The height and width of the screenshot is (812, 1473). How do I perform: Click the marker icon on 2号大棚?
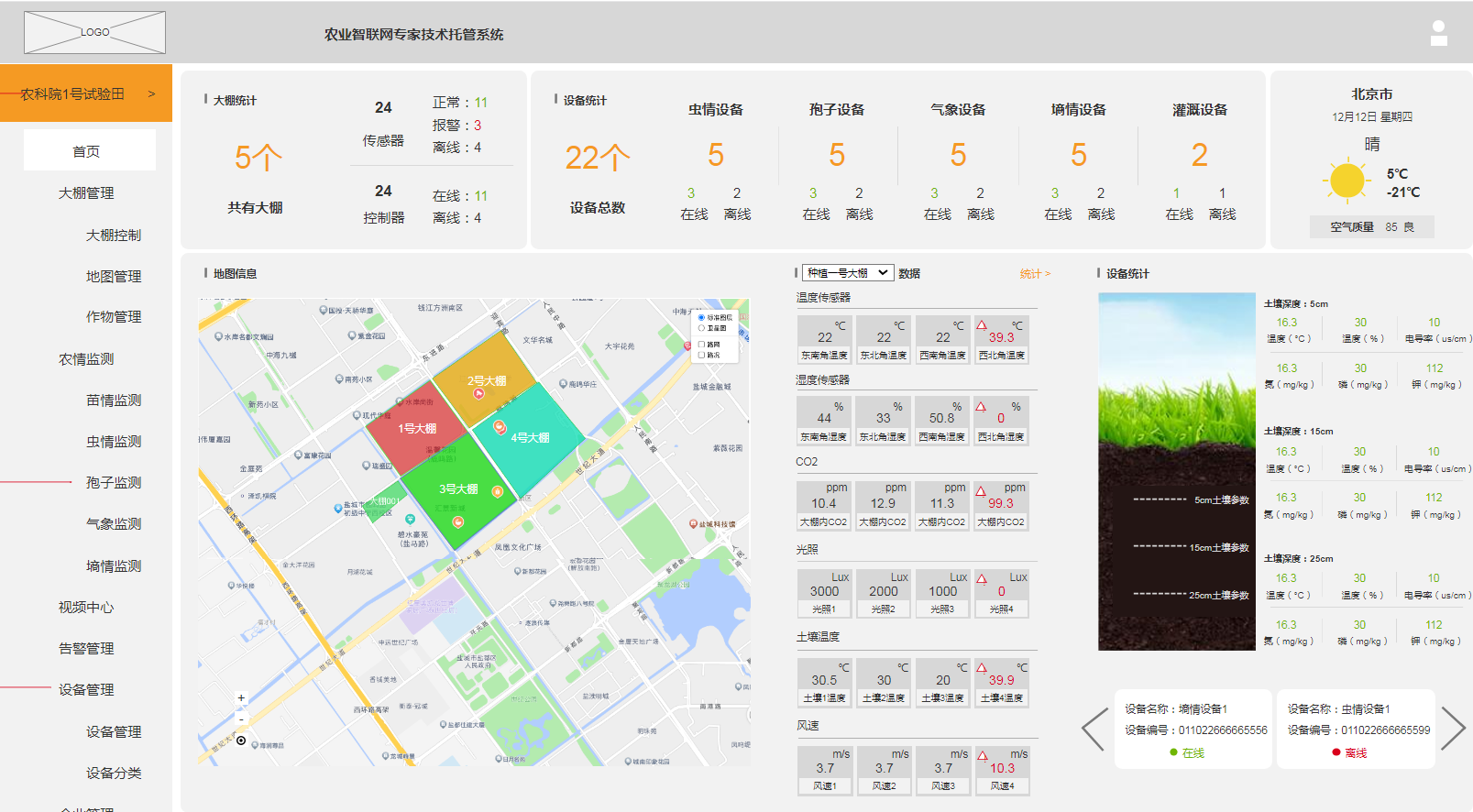(x=478, y=394)
